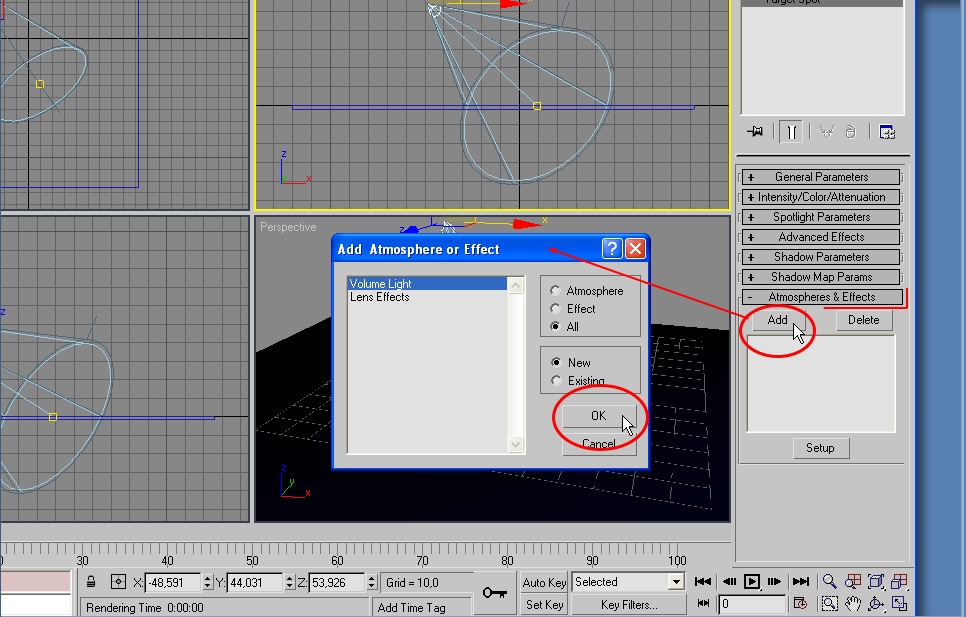
Task: Click the Delete button
Action: 864,320
